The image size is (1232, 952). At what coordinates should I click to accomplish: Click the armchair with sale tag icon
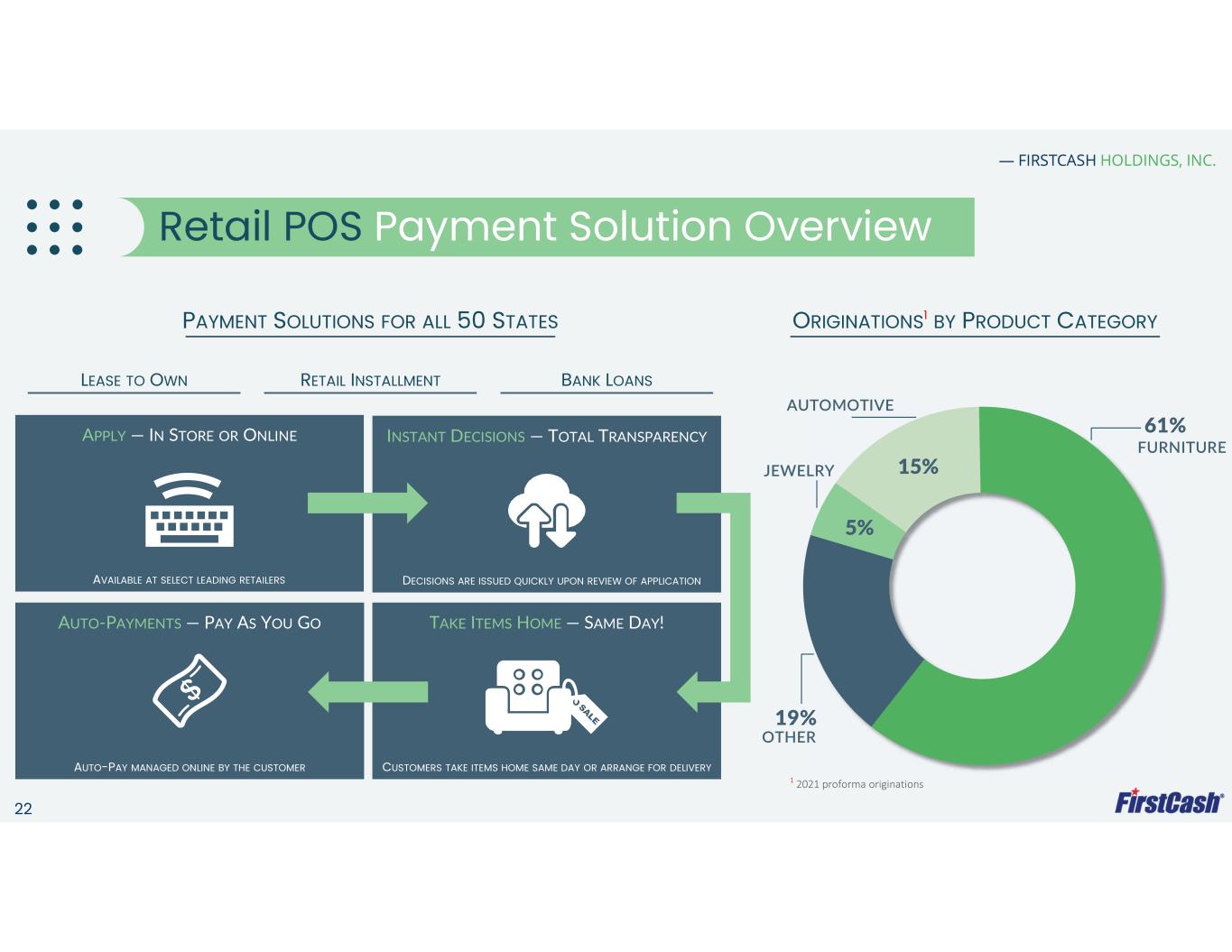(544, 697)
